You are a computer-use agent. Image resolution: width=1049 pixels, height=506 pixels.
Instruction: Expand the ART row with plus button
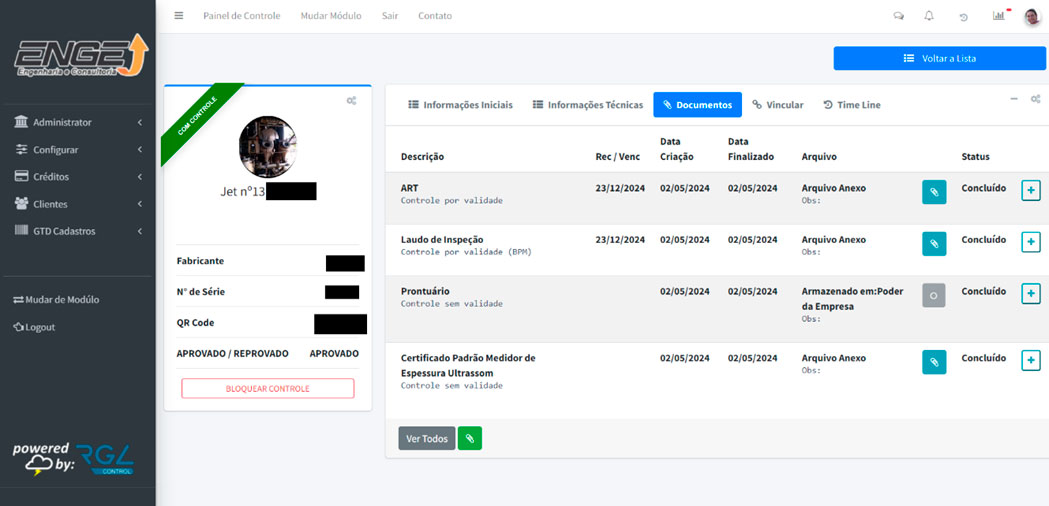pos(1030,190)
